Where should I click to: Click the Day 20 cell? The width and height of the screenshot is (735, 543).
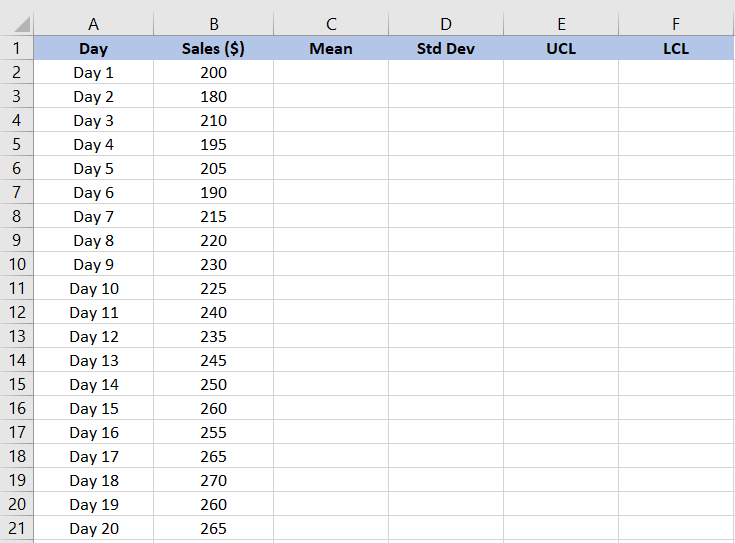coord(94,528)
